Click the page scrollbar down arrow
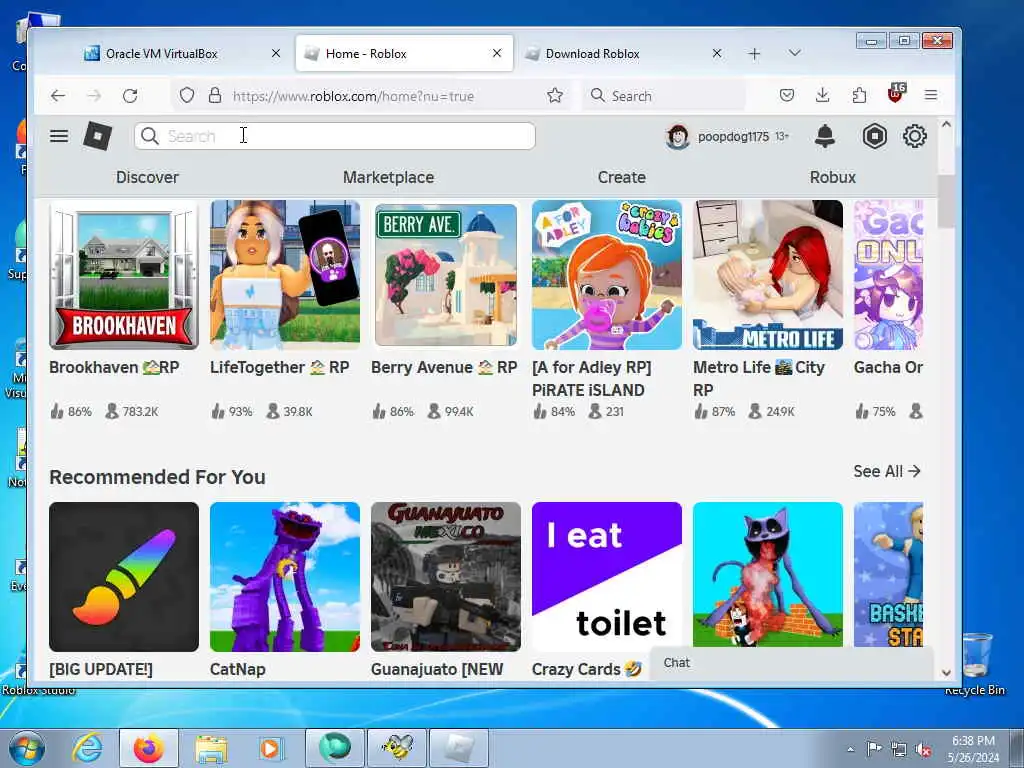 tap(946, 673)
